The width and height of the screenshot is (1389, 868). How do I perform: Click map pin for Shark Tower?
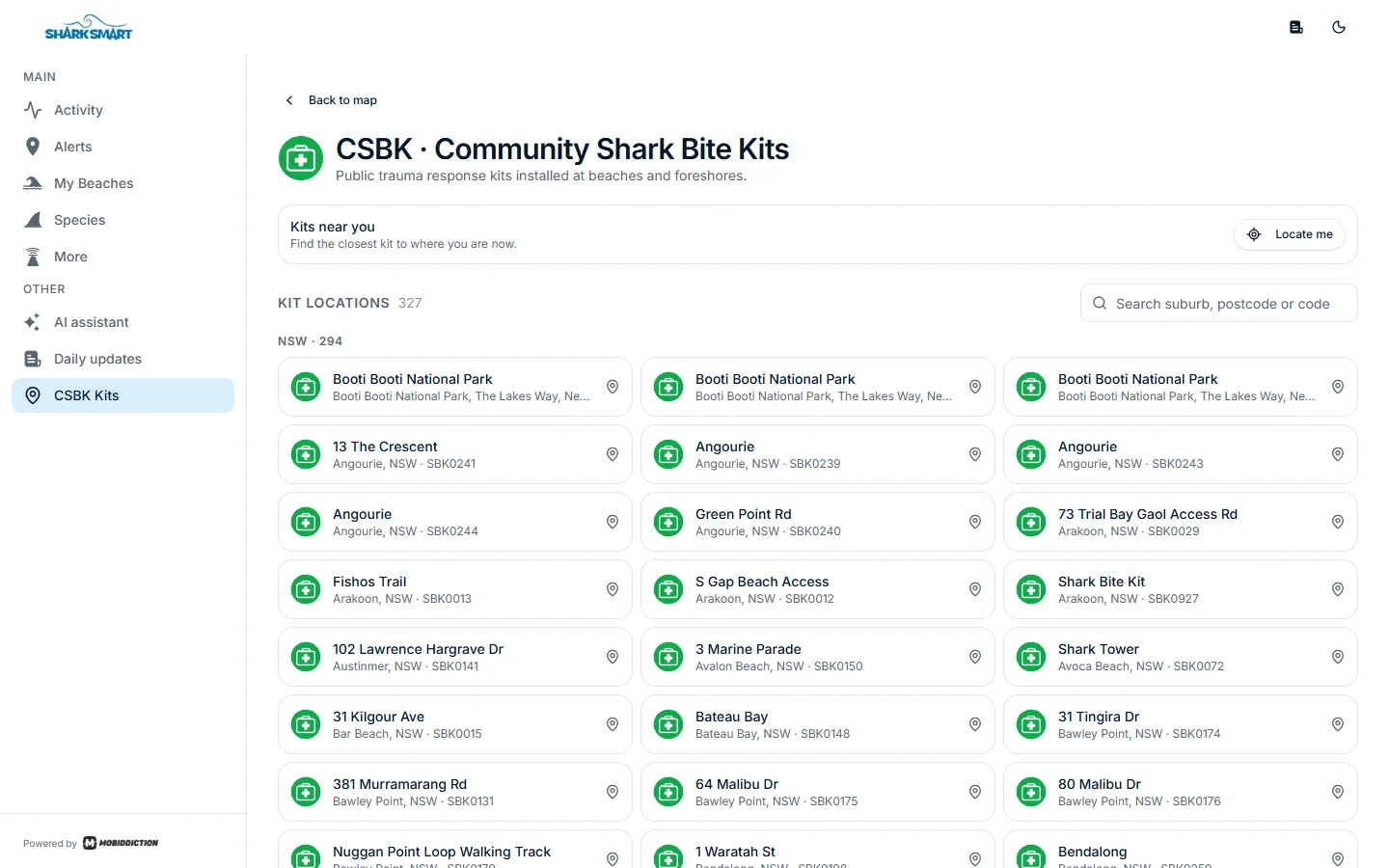1338,657
